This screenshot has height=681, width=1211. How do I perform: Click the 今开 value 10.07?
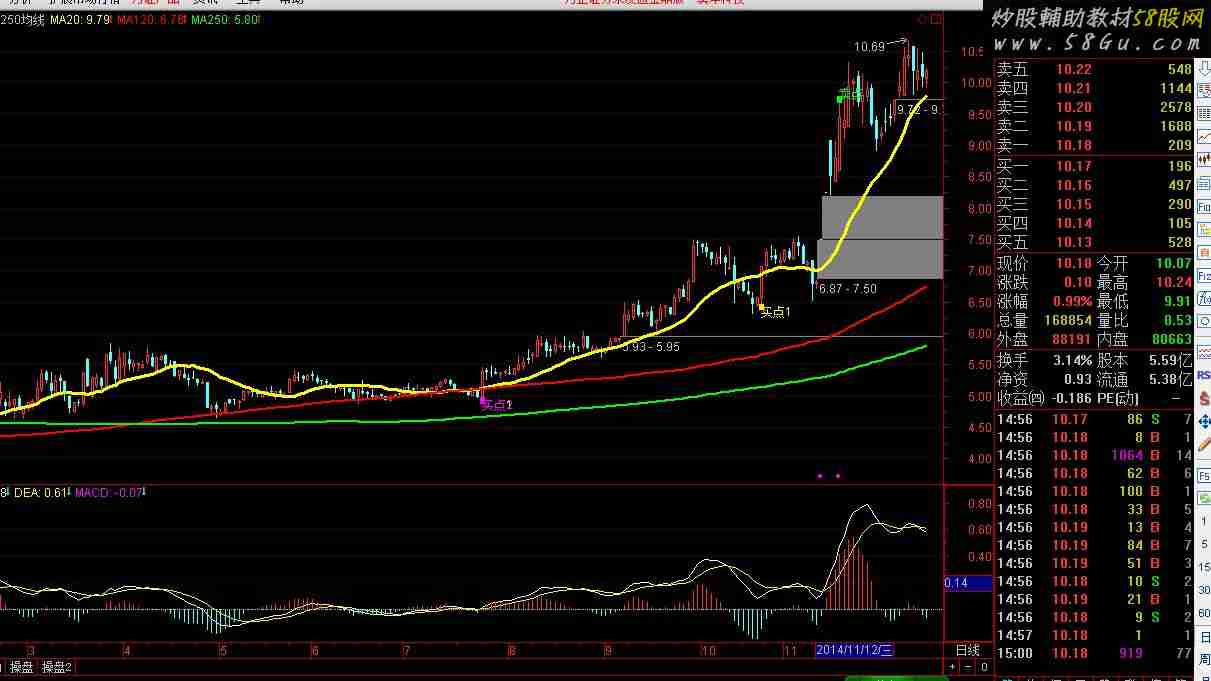[1174, 264]
